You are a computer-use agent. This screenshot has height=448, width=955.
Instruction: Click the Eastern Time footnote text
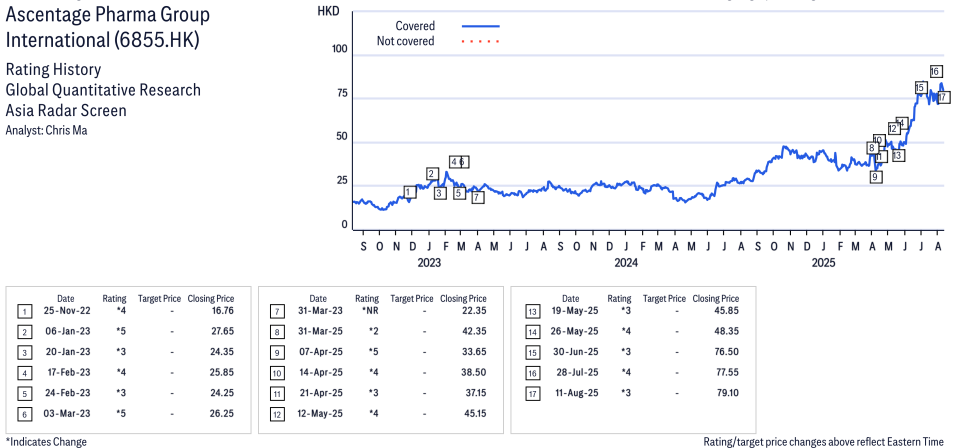click(823, 441)
